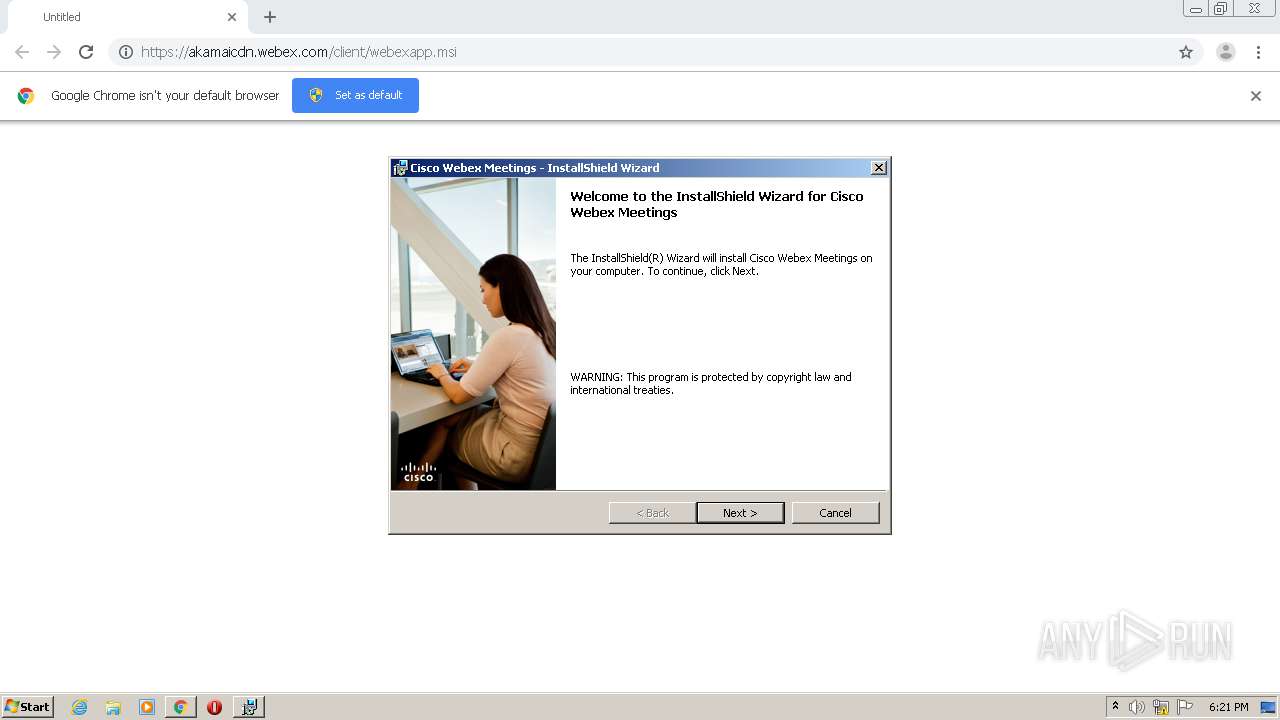Open the Chrome three-dot menu
This screenshot has width=1280, height=720.
tap(1258, 52)
